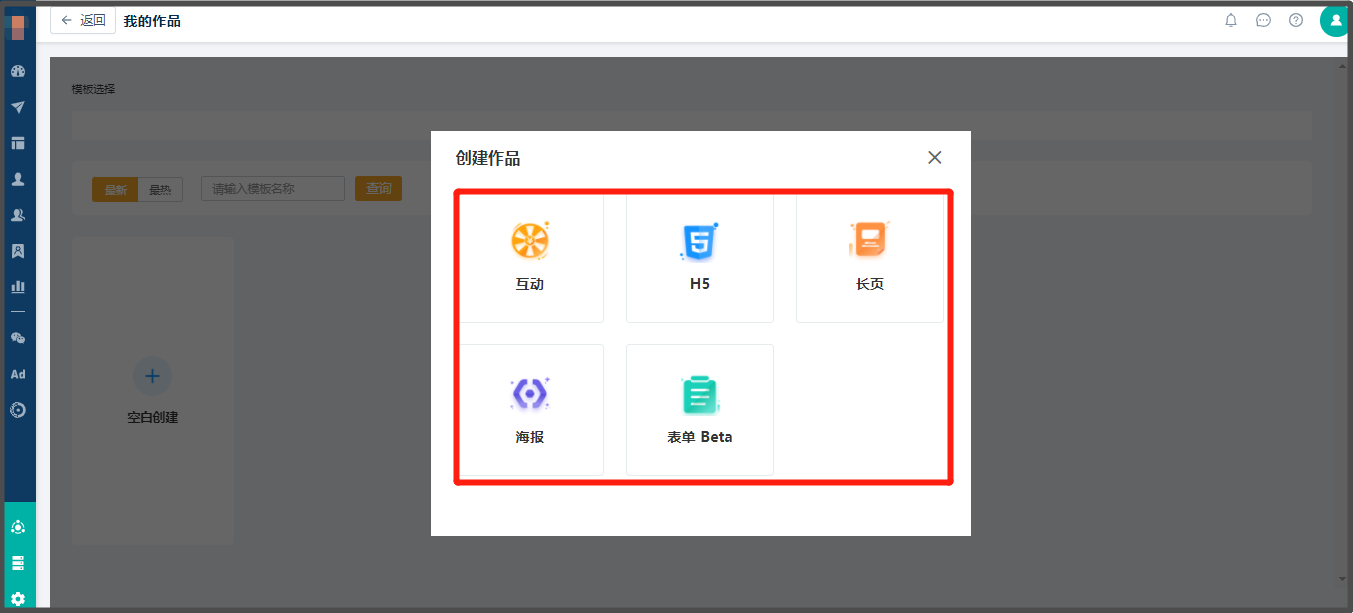Click the template name search field
This screenshot has width=1353, height=613.
(x=273, y=189)
